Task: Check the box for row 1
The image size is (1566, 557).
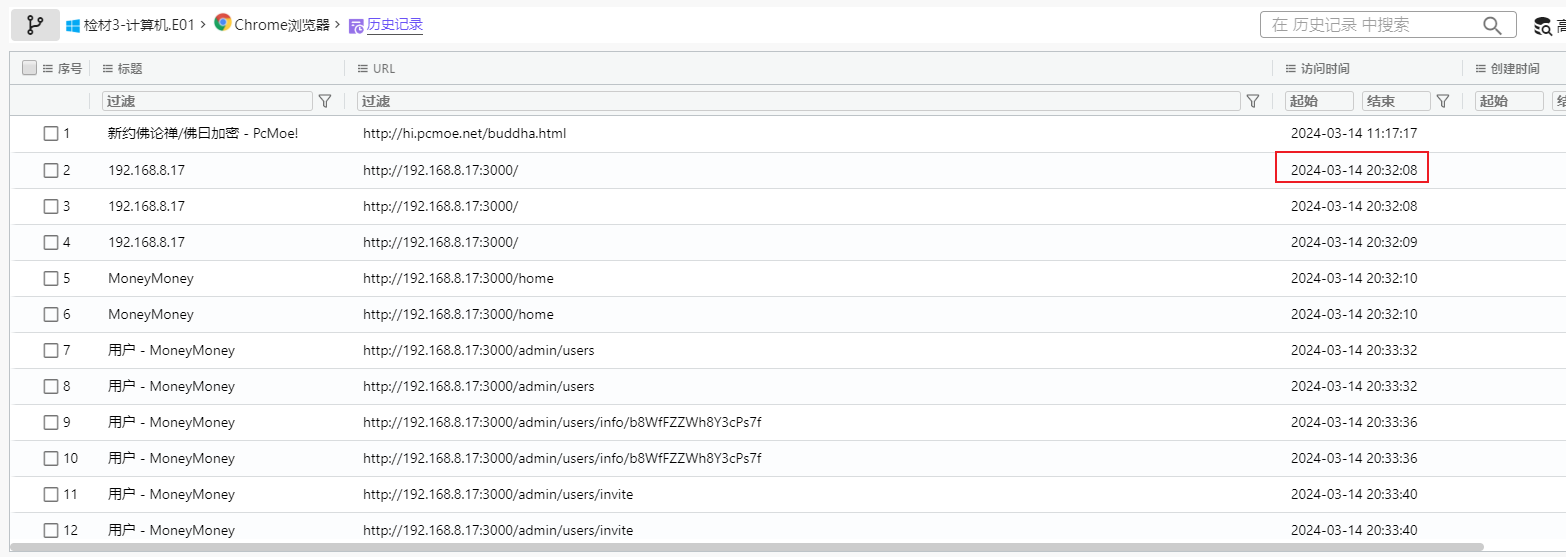Action: click(x=51, y=134)
